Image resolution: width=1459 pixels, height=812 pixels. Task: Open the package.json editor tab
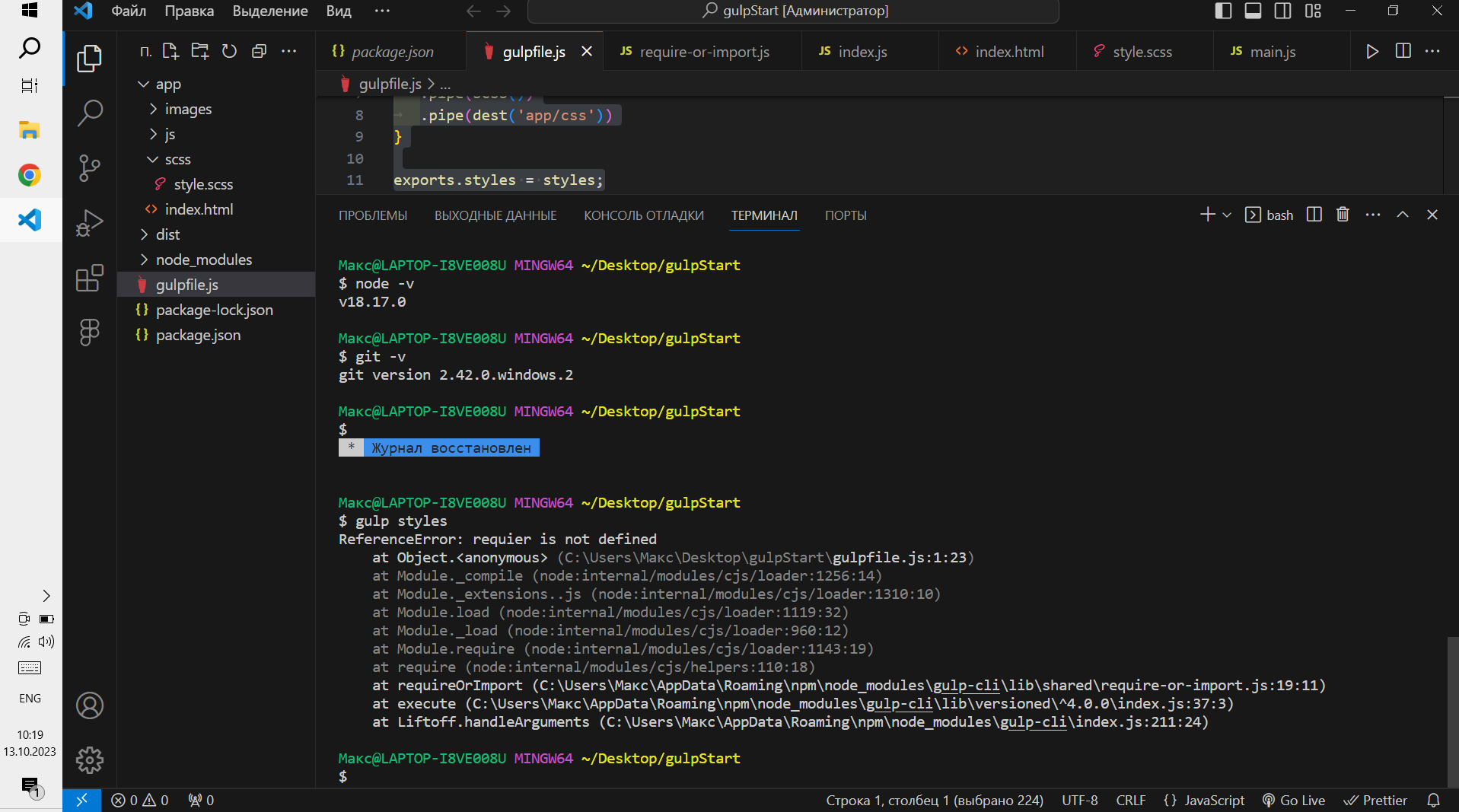pos(391,51)
